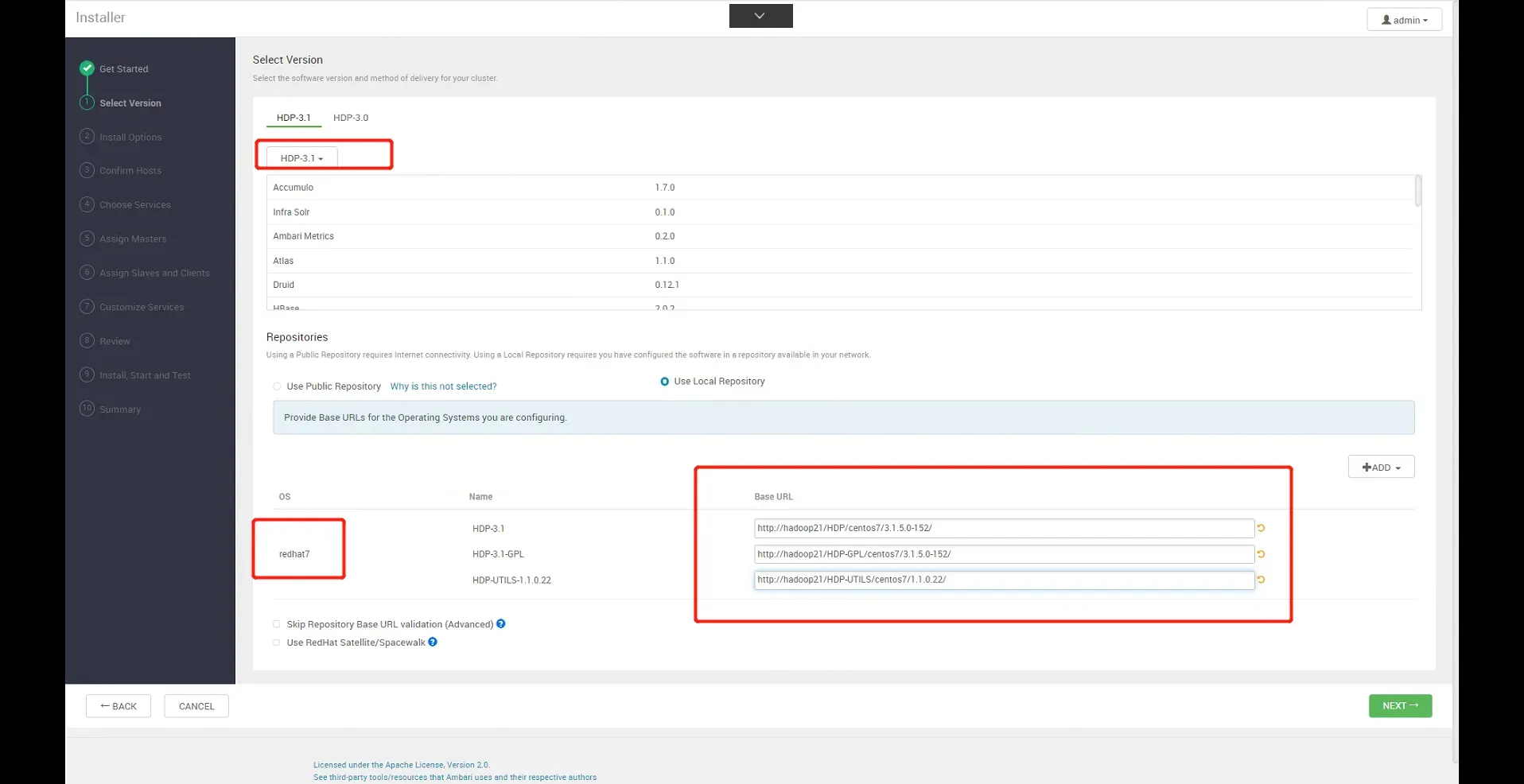Open help icon for Skip Repository validation
The height and width of the screenshot is (784, 1524).
click(501, 624)
